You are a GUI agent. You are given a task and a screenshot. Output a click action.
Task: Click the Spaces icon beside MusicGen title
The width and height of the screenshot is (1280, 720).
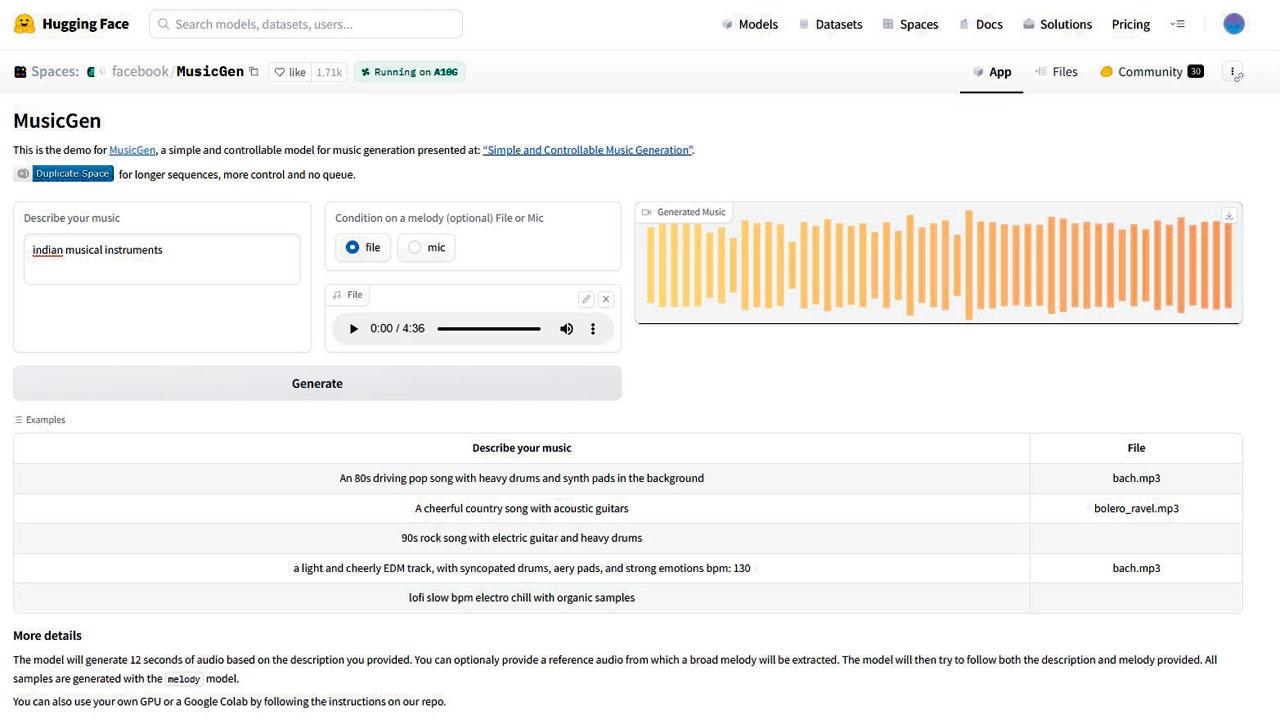(20, 72)
